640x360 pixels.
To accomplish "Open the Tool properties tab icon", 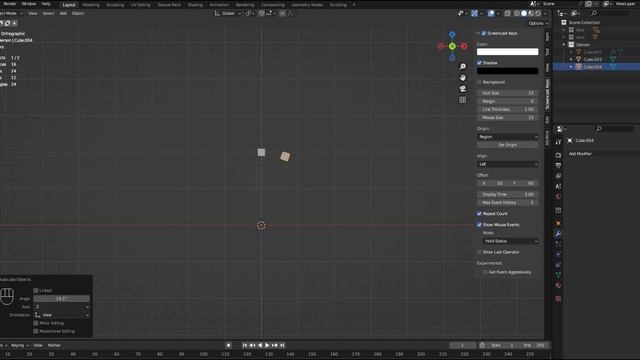I will 558,142.
